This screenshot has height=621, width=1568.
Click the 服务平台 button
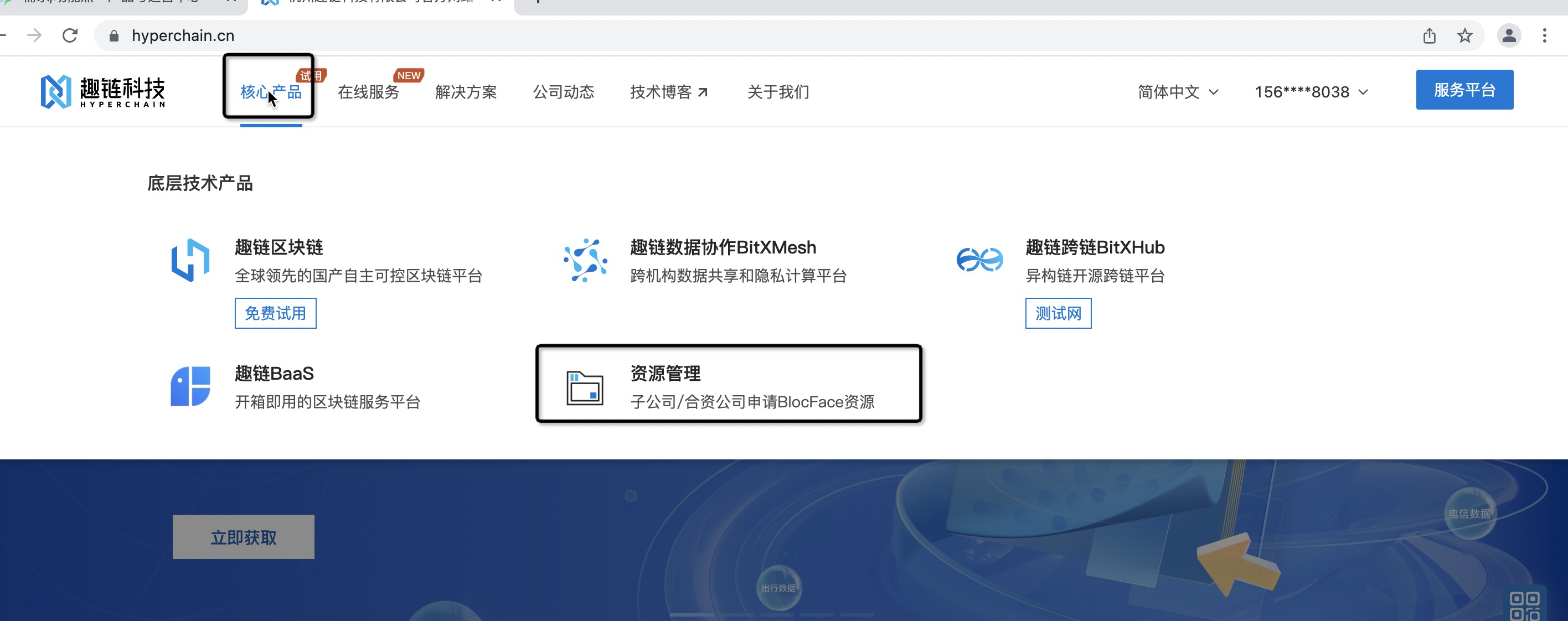point(1464,90)
